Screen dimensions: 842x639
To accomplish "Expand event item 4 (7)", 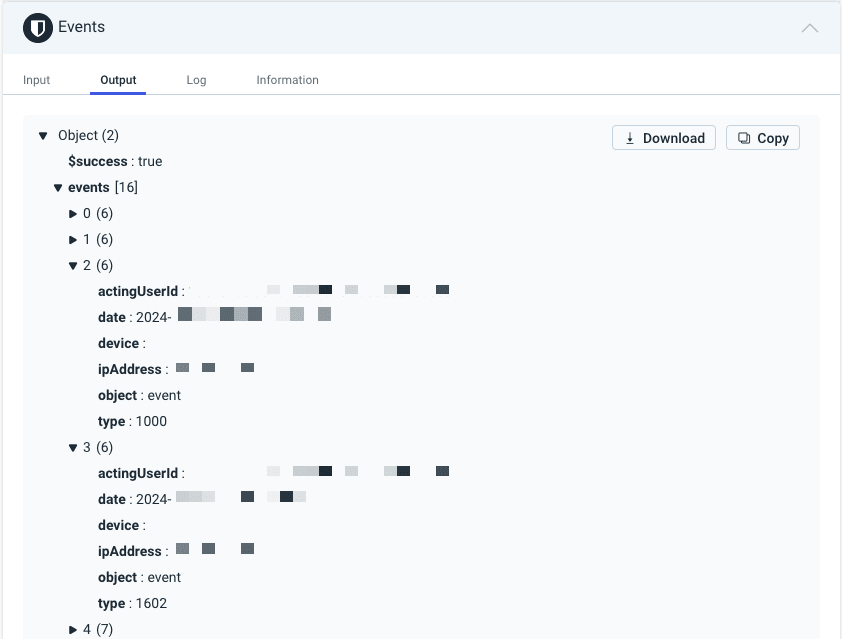I will [x=73, y=629].
